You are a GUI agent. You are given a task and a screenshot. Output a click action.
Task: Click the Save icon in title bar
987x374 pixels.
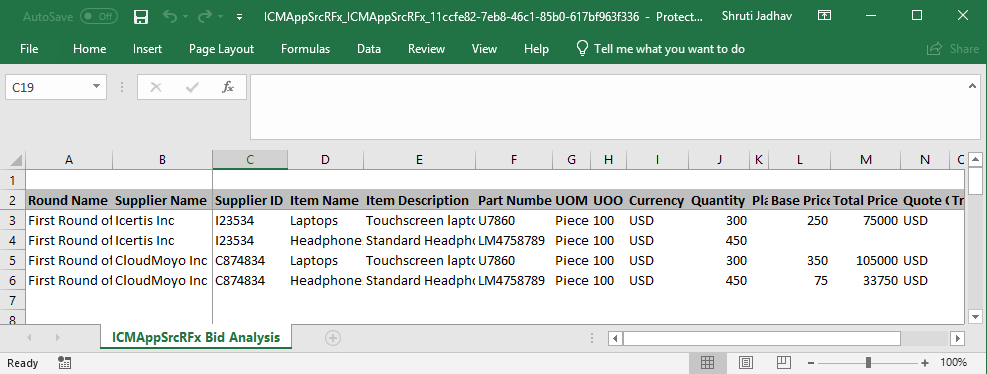click(141, 17)
